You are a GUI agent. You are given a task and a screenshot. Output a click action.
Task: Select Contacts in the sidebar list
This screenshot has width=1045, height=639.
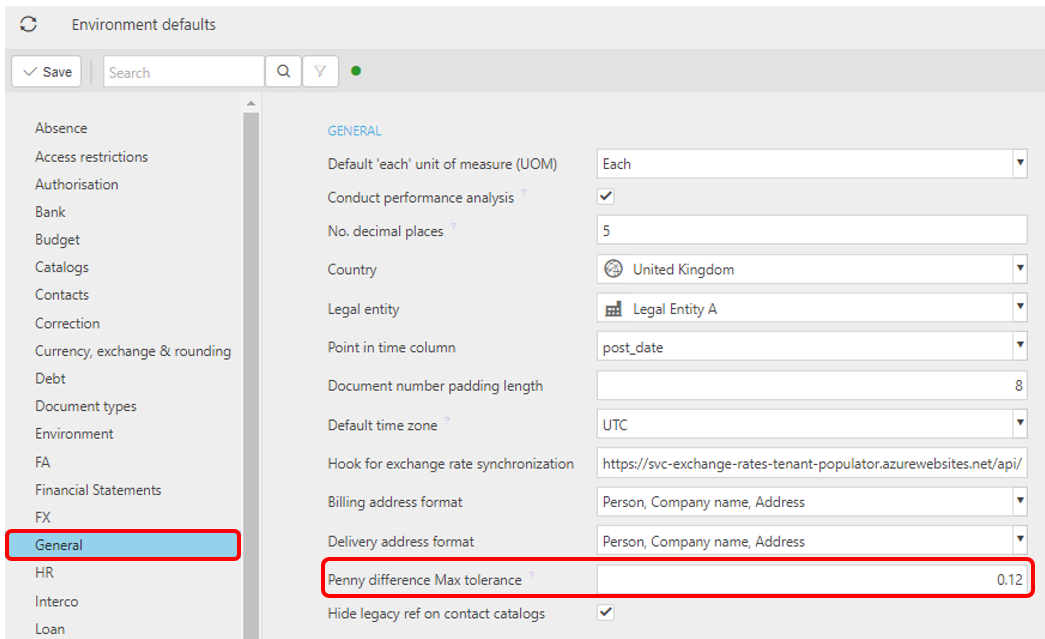61,295
